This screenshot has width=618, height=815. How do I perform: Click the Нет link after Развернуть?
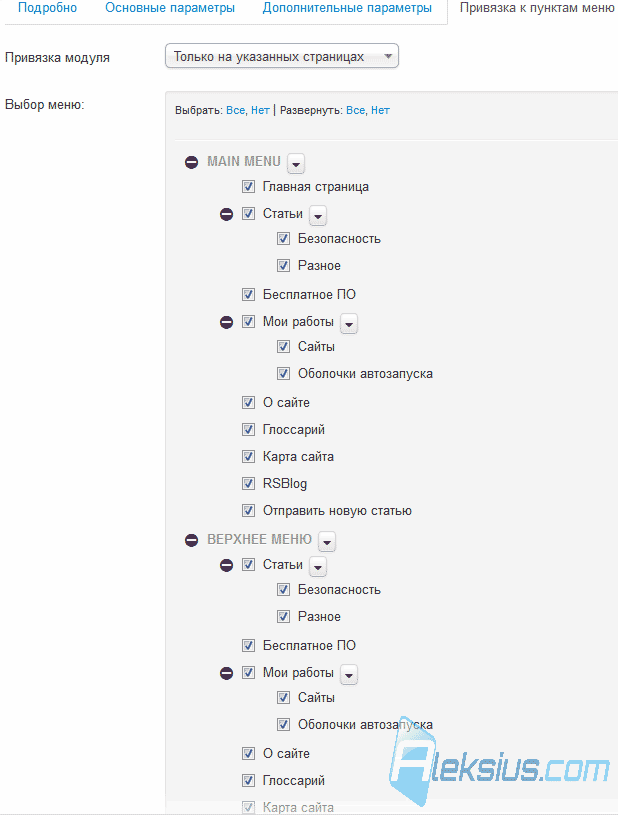(x=380, y=110)
